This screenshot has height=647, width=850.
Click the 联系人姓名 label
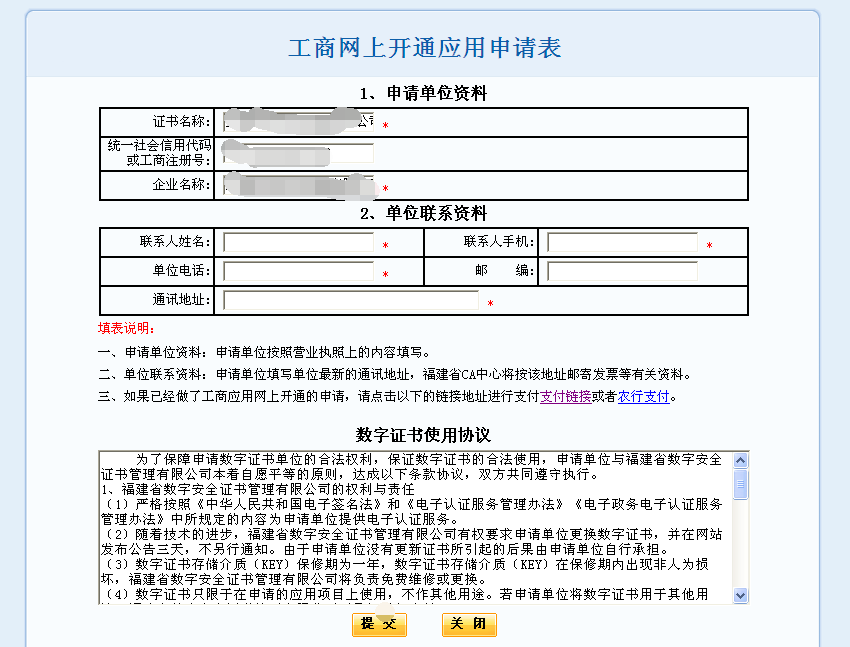(175, 242)
